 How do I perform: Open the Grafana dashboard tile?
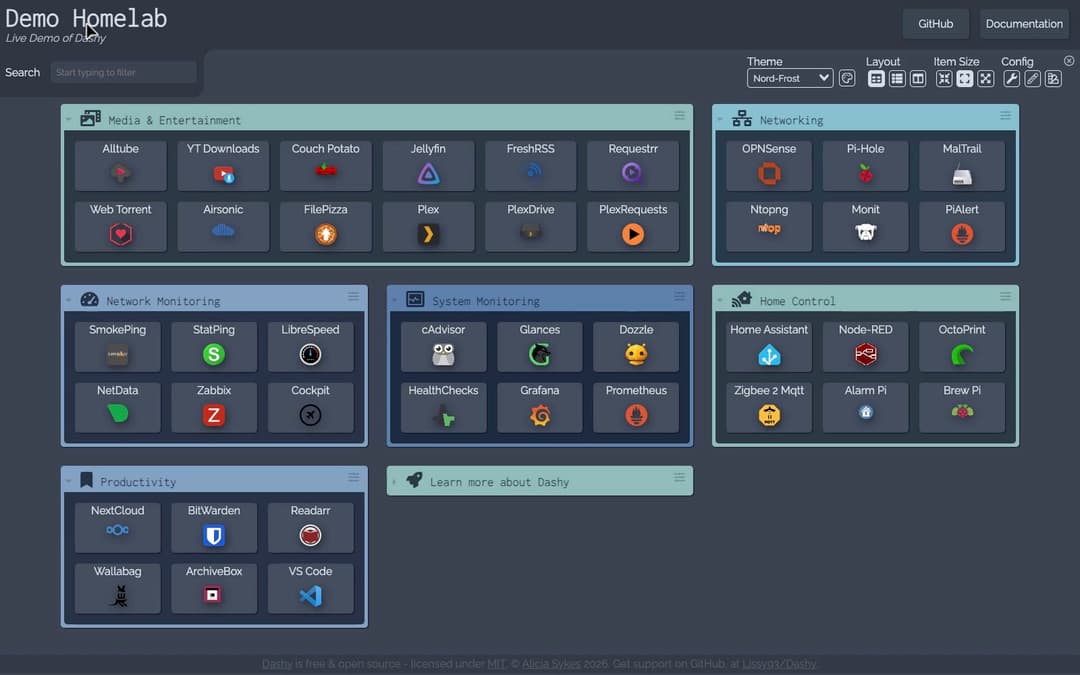(x=539, y=407)
